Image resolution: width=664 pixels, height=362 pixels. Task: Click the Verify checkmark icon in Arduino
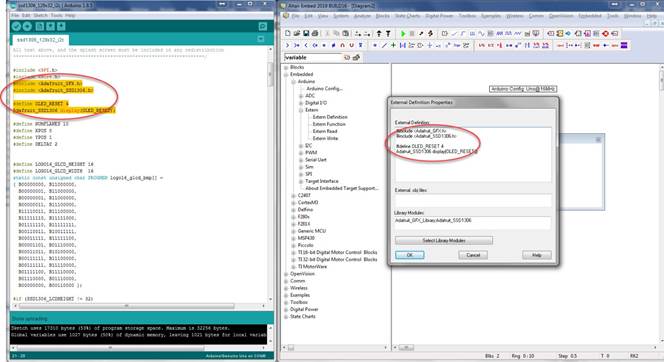[x=16, y=26]
